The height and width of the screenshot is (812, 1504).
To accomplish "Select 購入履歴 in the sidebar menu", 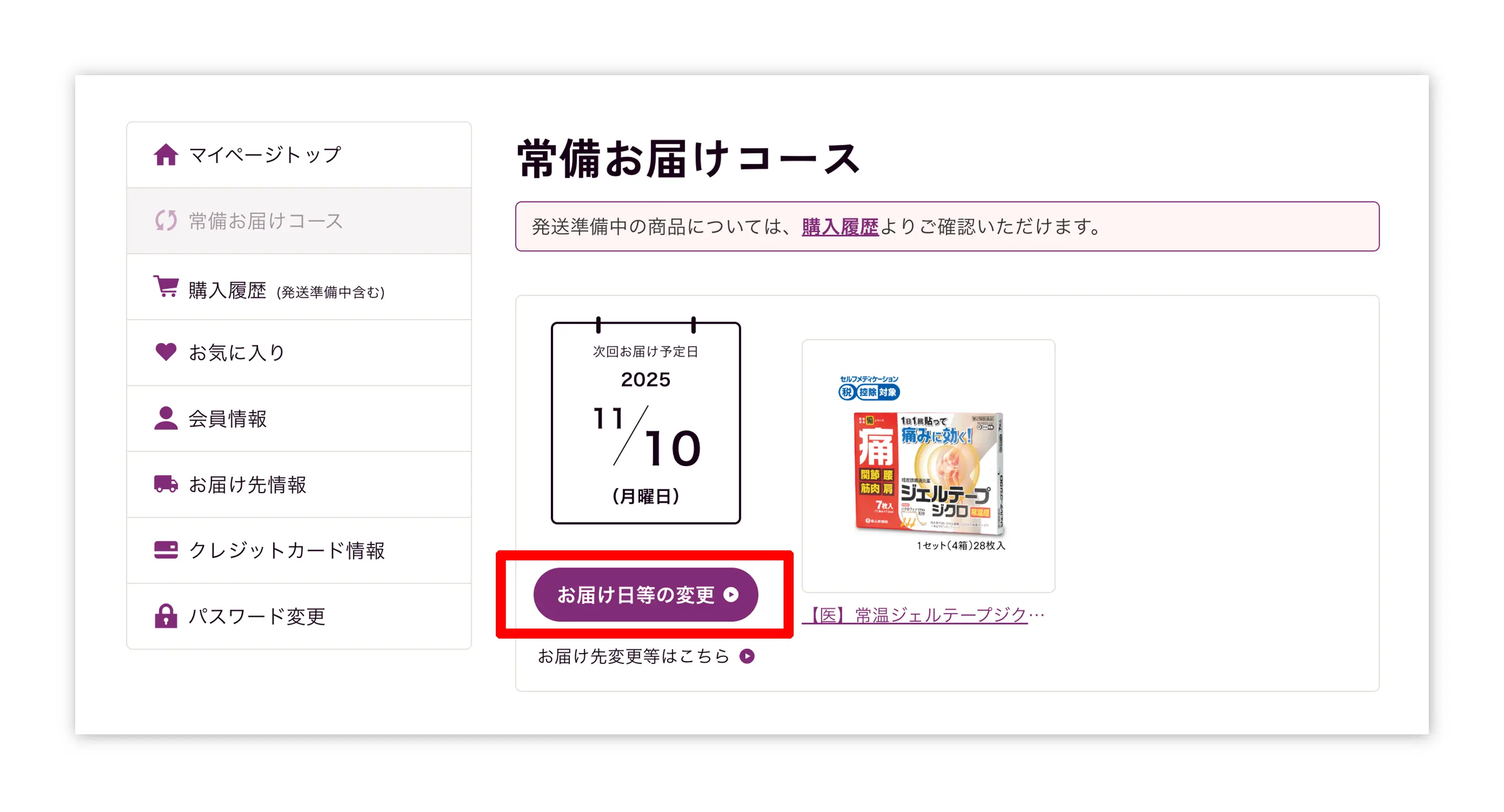I will point(299,287).
